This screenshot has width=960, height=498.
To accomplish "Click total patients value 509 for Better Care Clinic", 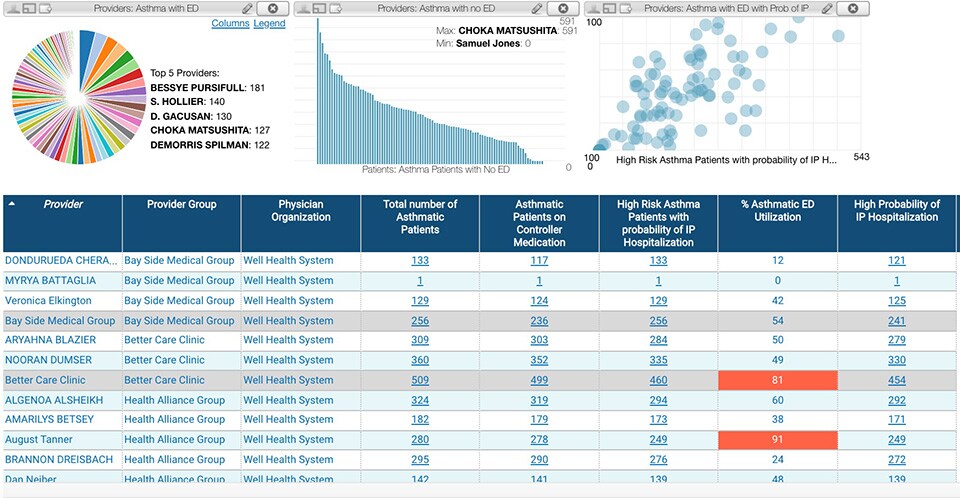I will (x=420, y=380).
